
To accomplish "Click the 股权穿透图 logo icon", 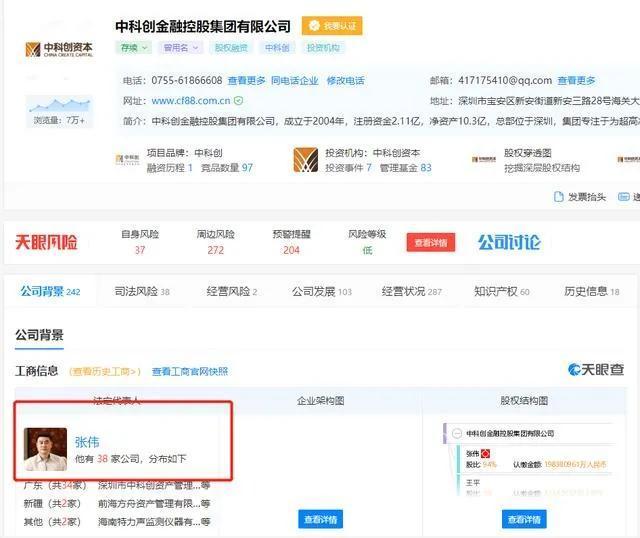I will point(484,159).
